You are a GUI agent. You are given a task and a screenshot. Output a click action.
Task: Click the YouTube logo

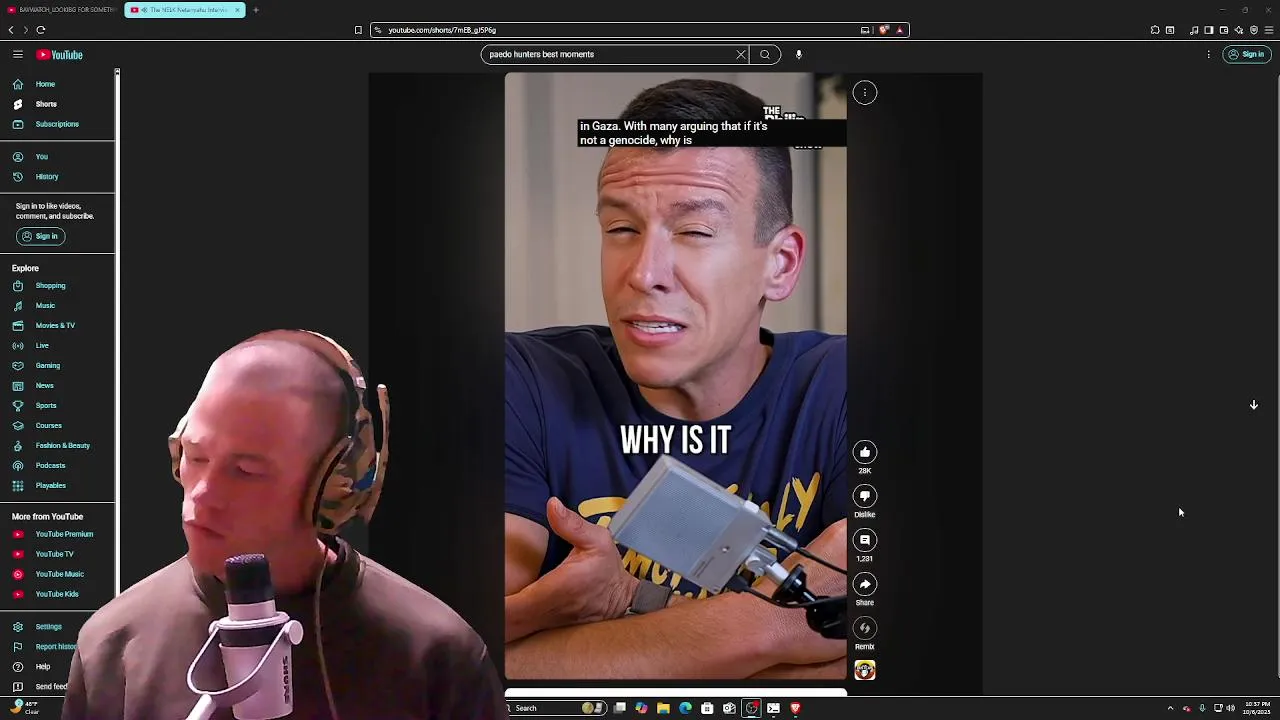[60, 55]
